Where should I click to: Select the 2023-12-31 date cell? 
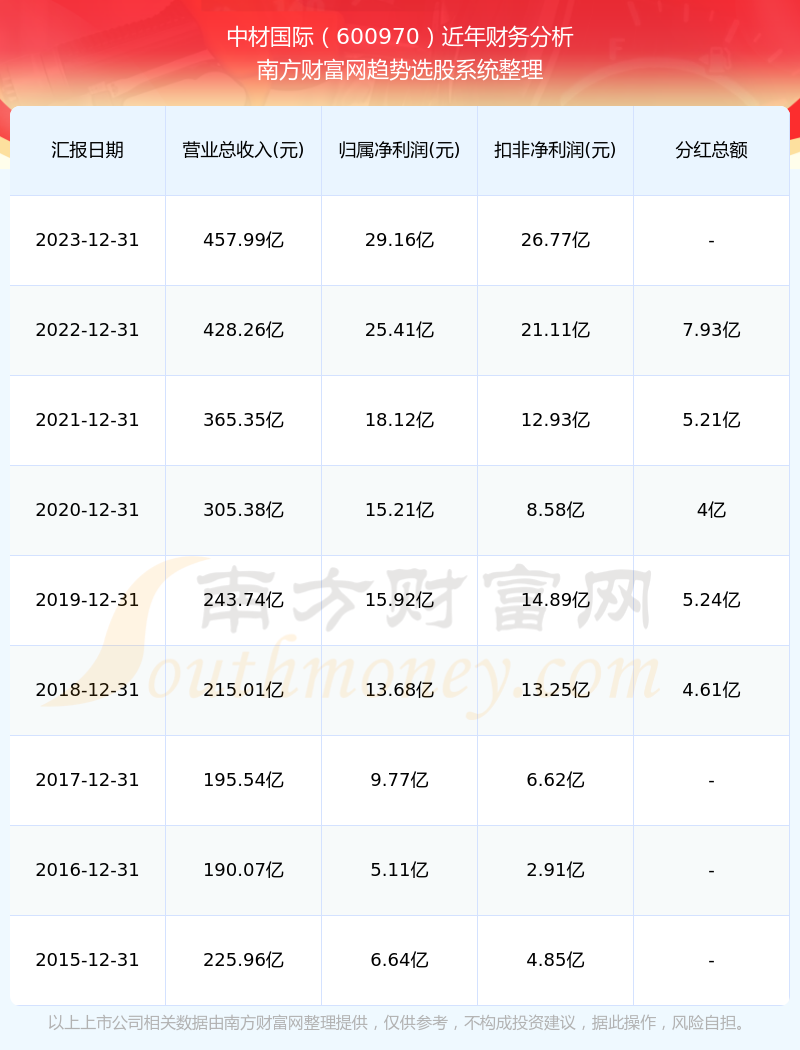pyautogui.click(x=88, y=240)
